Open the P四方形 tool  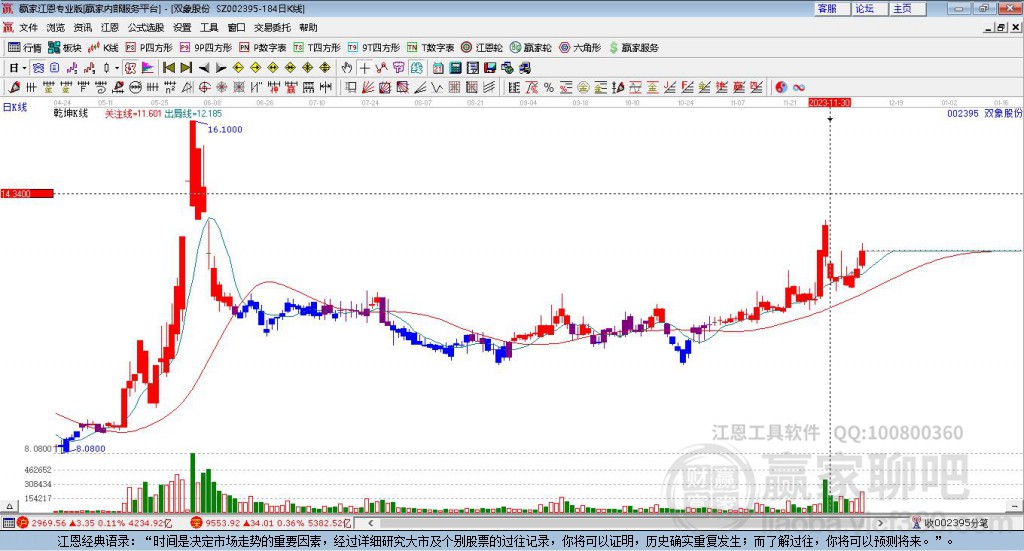pos(149,48)
